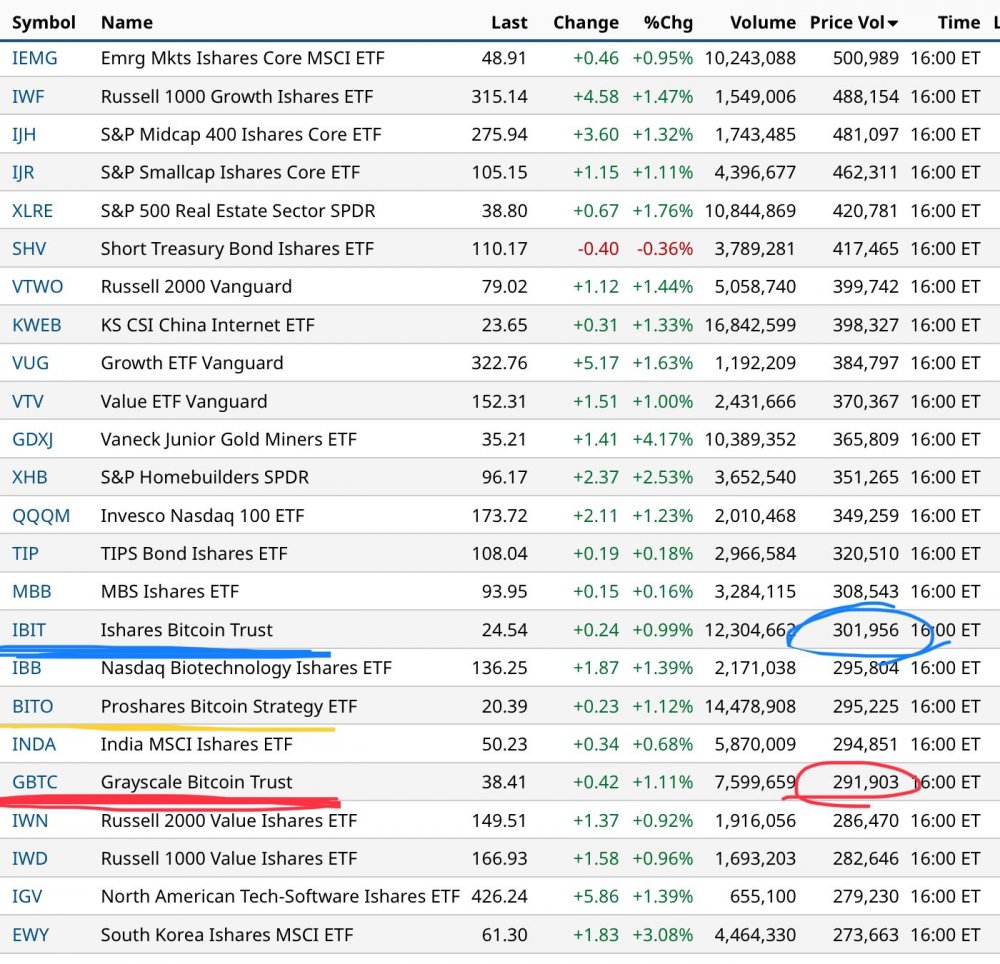
Task: Sort by the Volume column header
Action: 763,23
